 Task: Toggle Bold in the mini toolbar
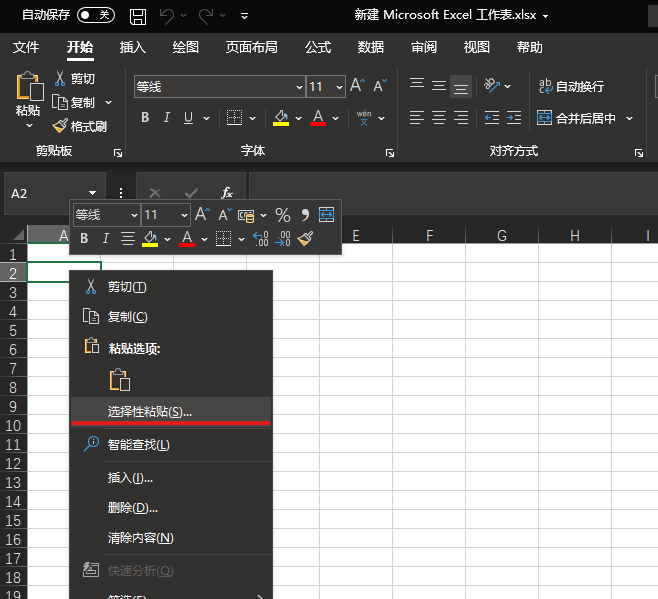tap(84, 239)
